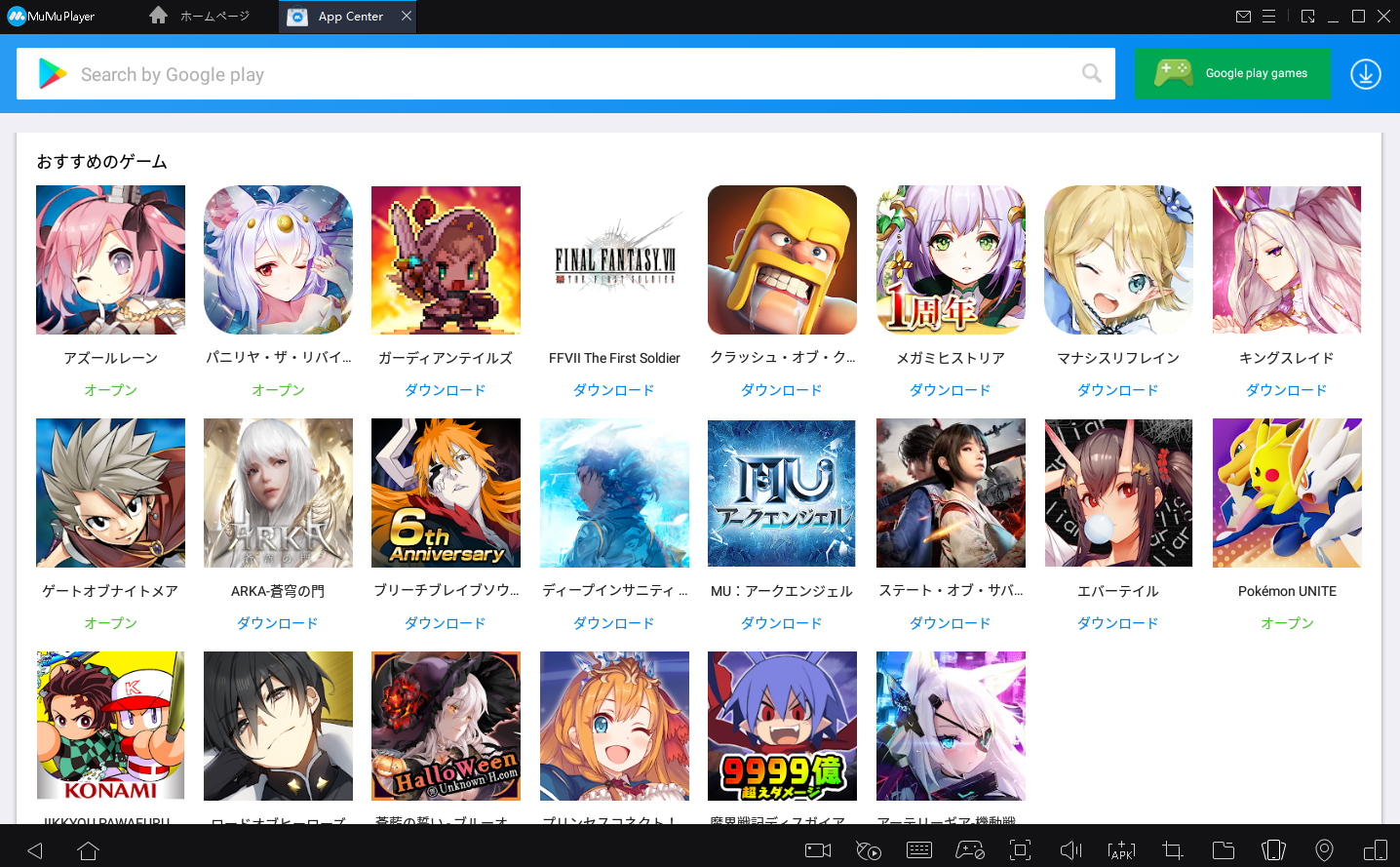
Task: Open the operation recorder macro icon
Action: (x=869, y=850)
